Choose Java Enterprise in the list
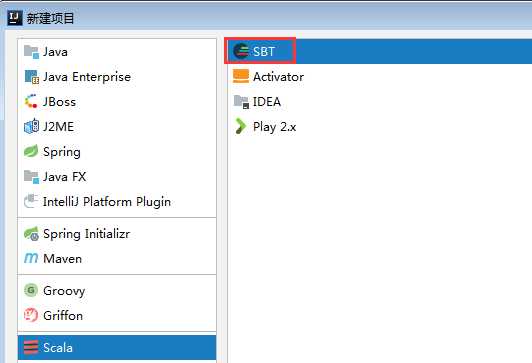This screenshot has height=363, width=532. point(117,77)
